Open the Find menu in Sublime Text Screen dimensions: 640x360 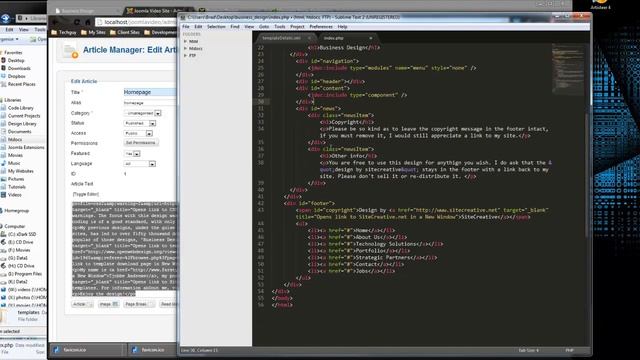click(235, 27)
